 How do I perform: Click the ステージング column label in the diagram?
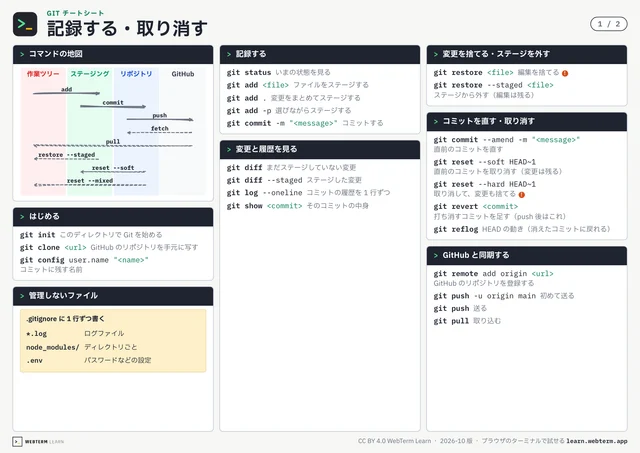coord(90,74)
